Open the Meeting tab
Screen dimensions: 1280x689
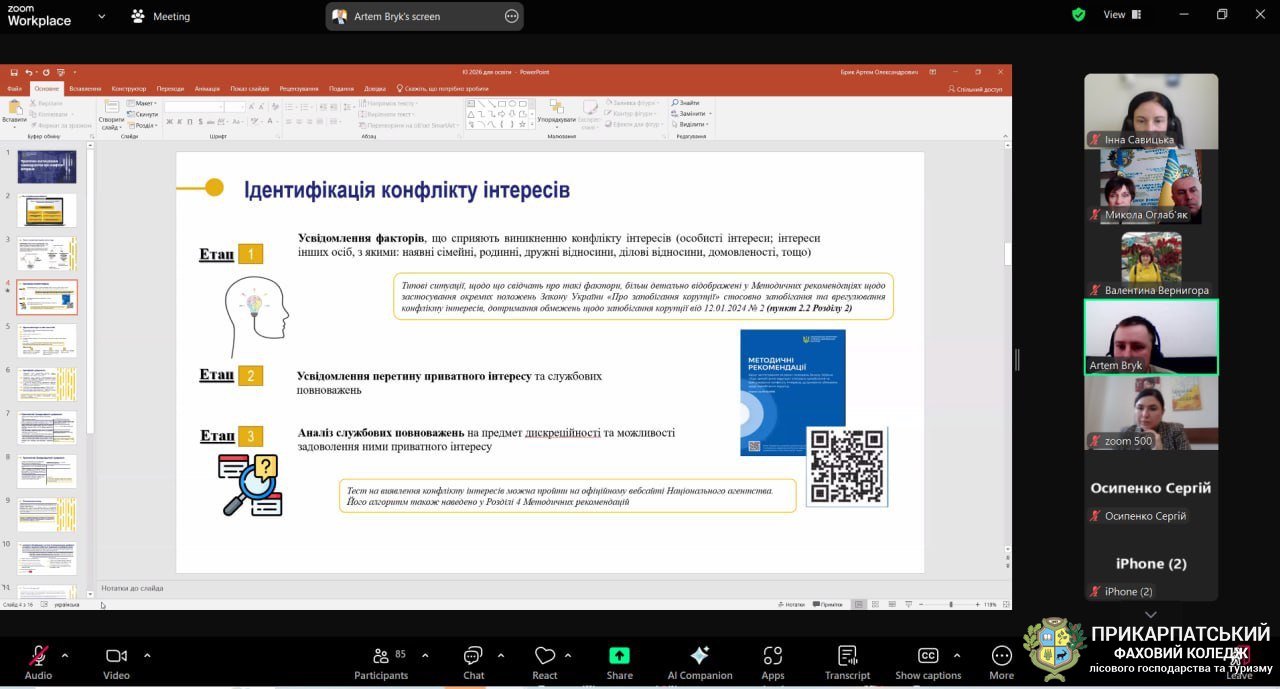point(160,16)
